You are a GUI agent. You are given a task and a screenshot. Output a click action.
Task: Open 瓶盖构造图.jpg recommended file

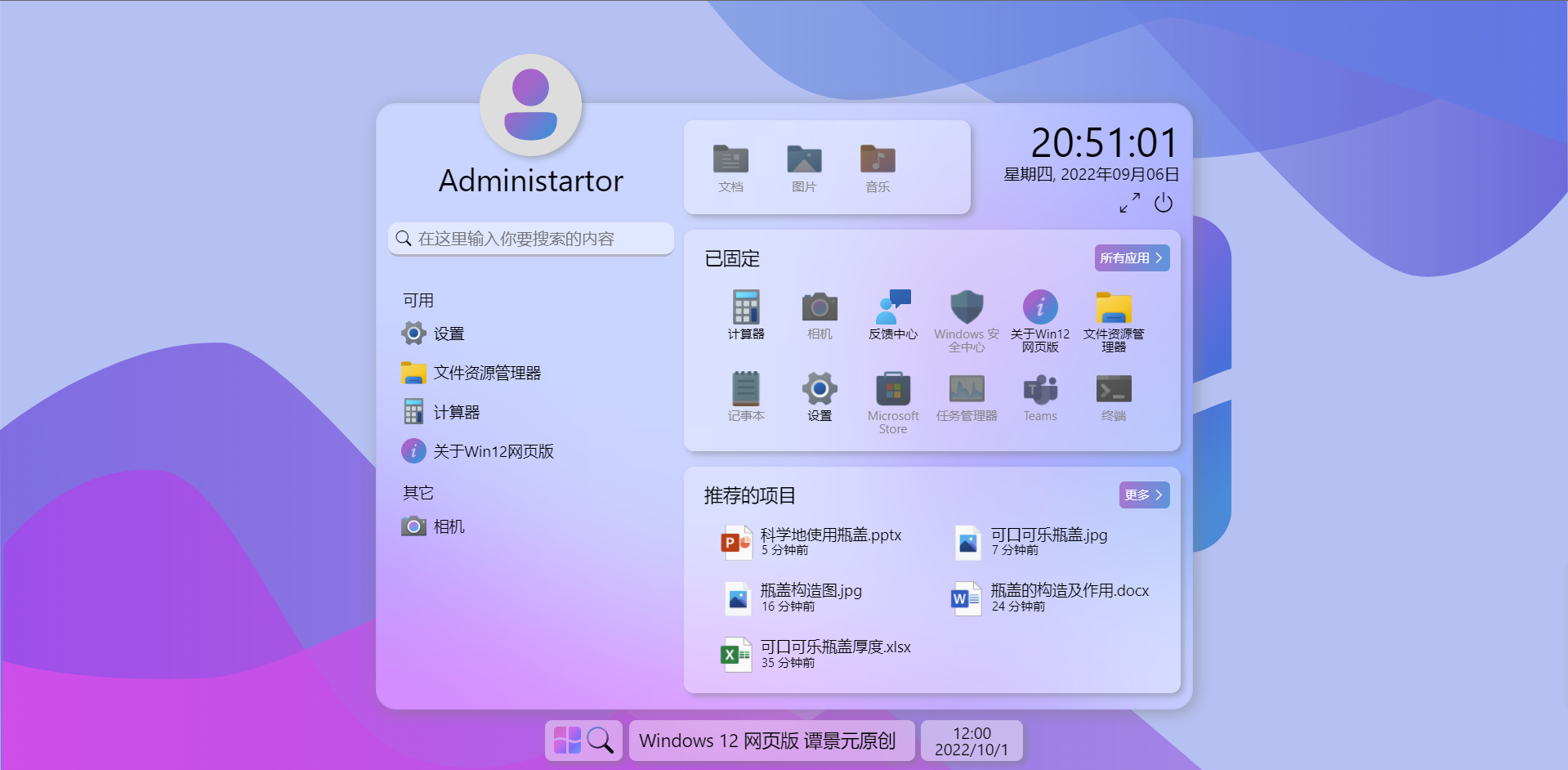click(x=793, y=598)
